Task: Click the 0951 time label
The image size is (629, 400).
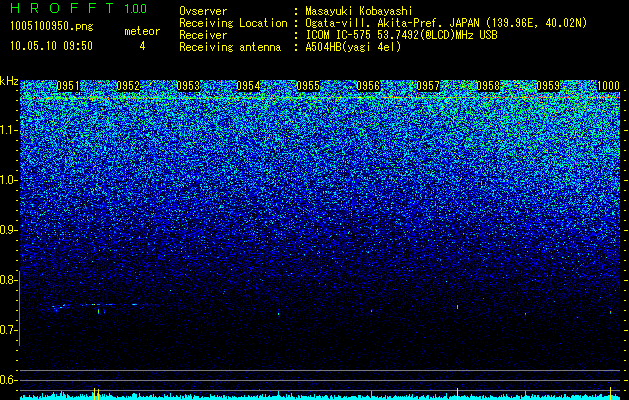Action: [x=68, y=86]
